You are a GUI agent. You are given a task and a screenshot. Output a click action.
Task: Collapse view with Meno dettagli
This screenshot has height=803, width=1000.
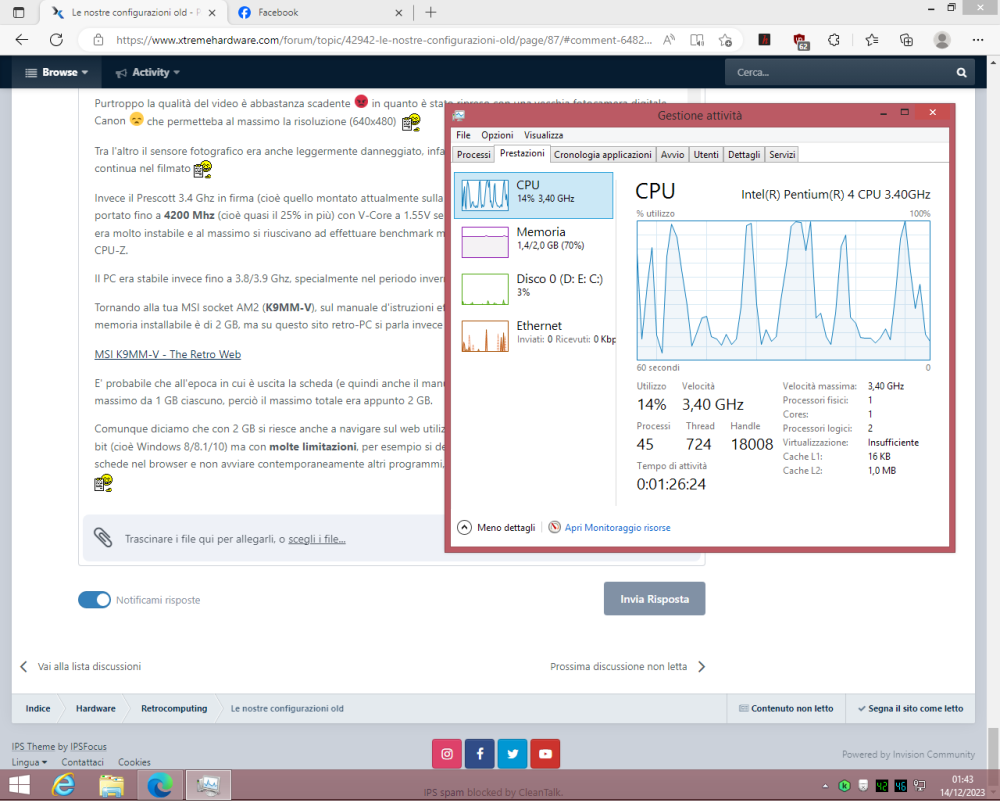click(496, 528)
